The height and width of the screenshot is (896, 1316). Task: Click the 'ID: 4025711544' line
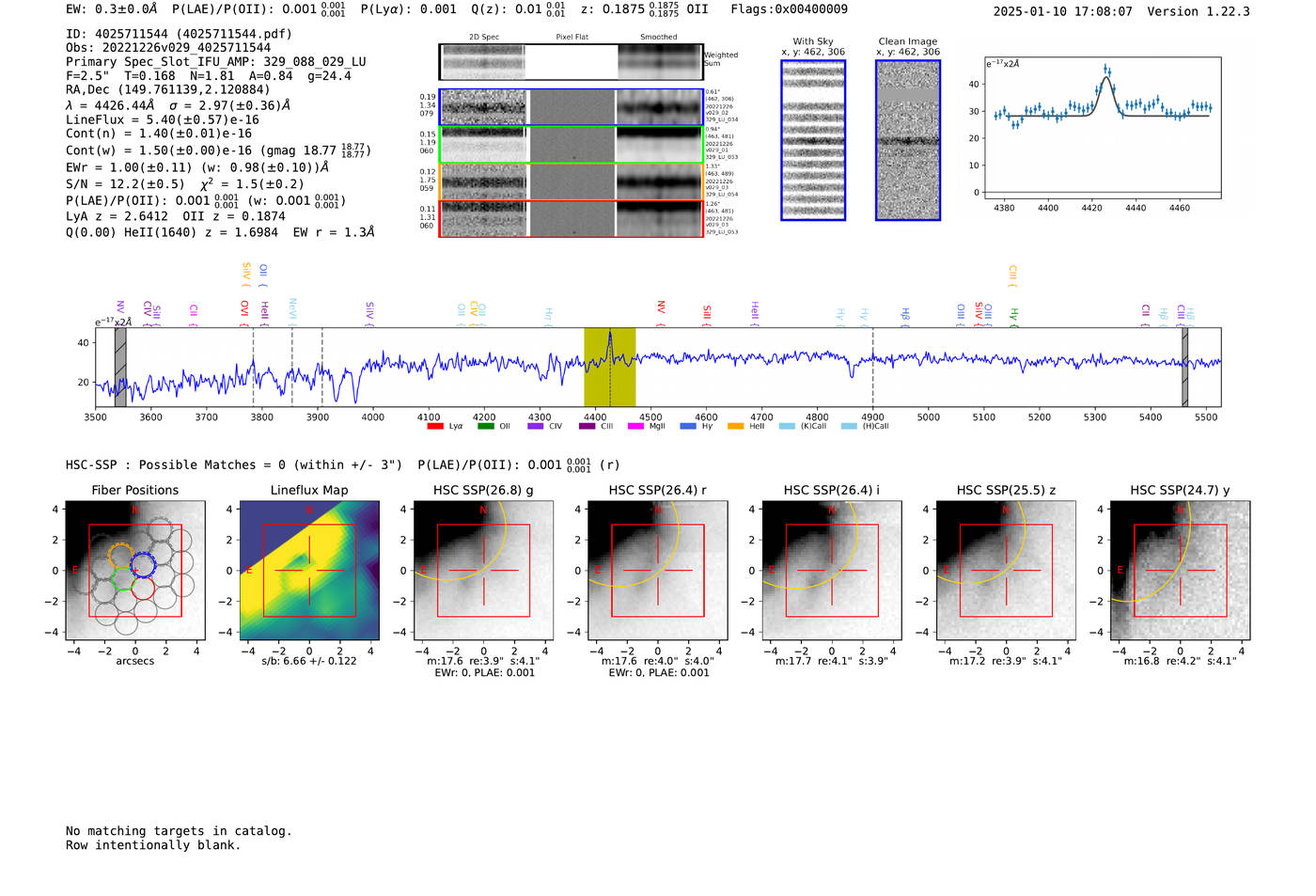(179, 34)
